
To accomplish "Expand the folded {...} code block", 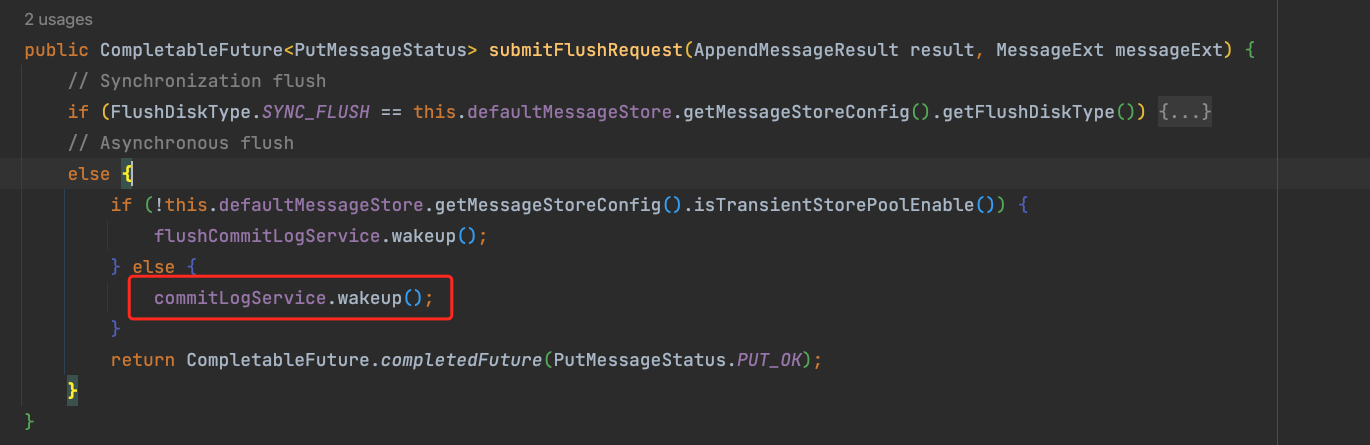I will click(x=1185, y=112).
